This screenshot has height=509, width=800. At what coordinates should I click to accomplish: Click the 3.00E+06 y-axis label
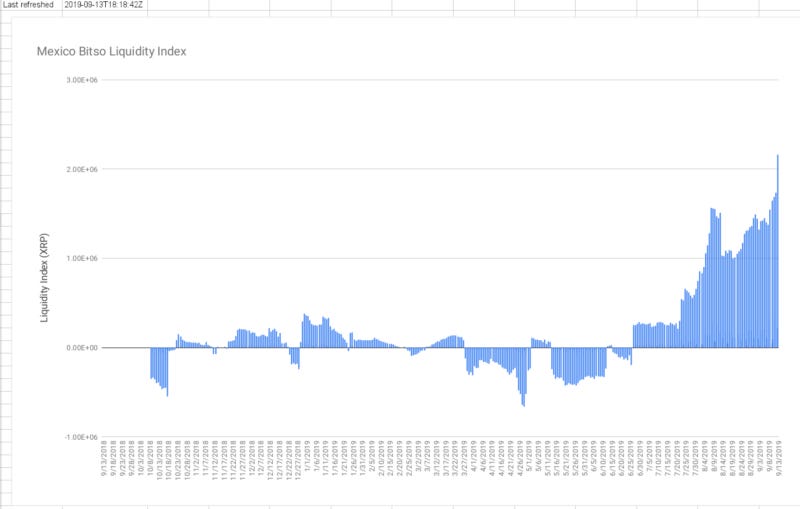pyautogui.click(x=82, y=80)
